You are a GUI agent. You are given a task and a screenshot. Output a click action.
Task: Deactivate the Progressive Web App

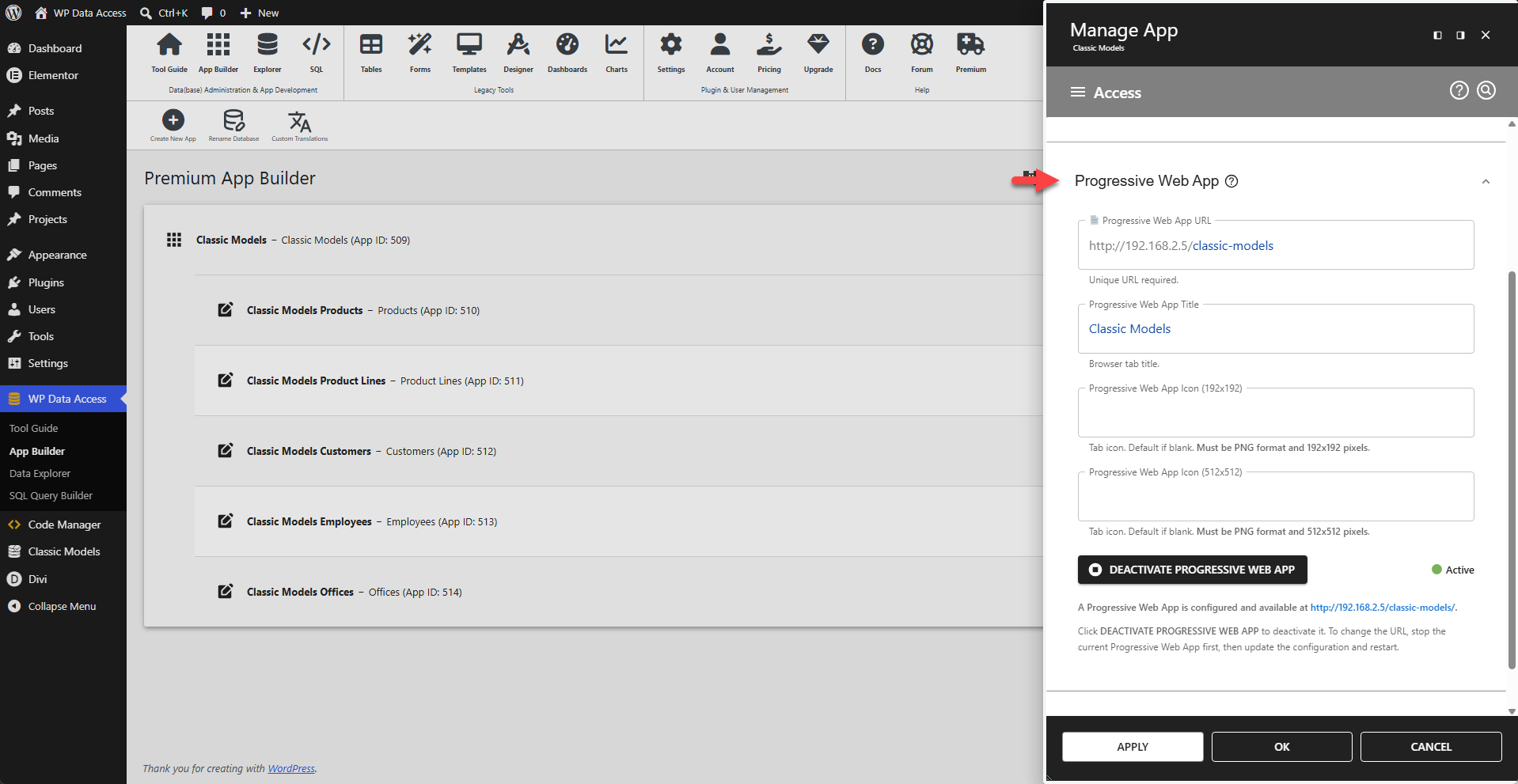pos(1192,570)
